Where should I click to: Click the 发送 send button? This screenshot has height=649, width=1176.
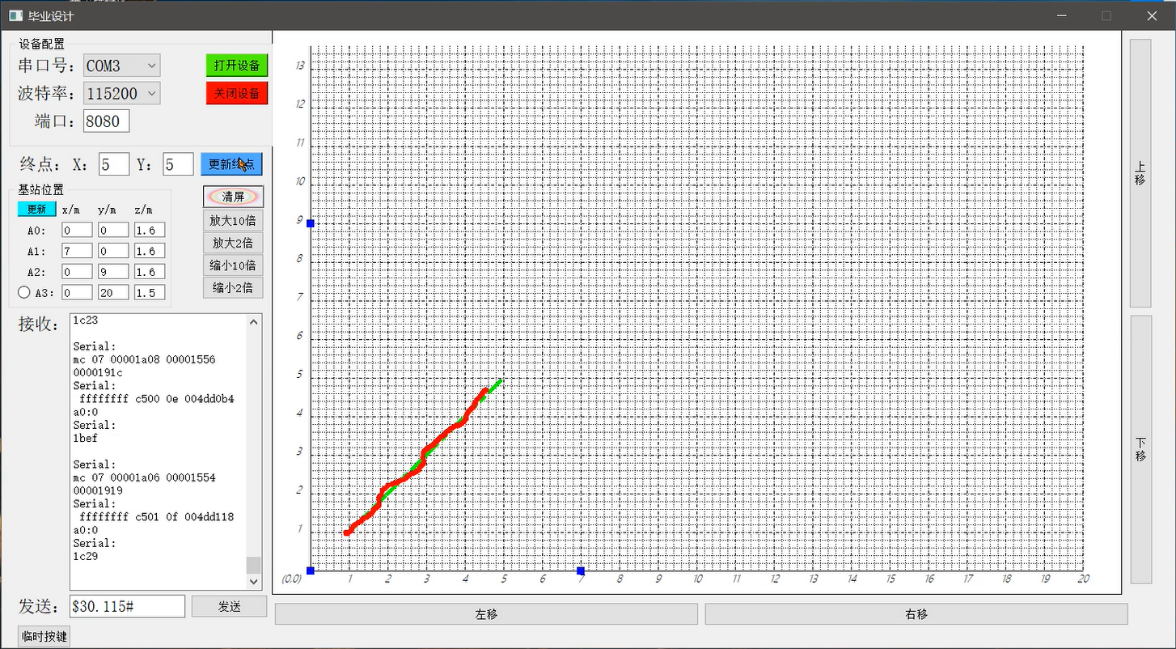tap(229, 607)
